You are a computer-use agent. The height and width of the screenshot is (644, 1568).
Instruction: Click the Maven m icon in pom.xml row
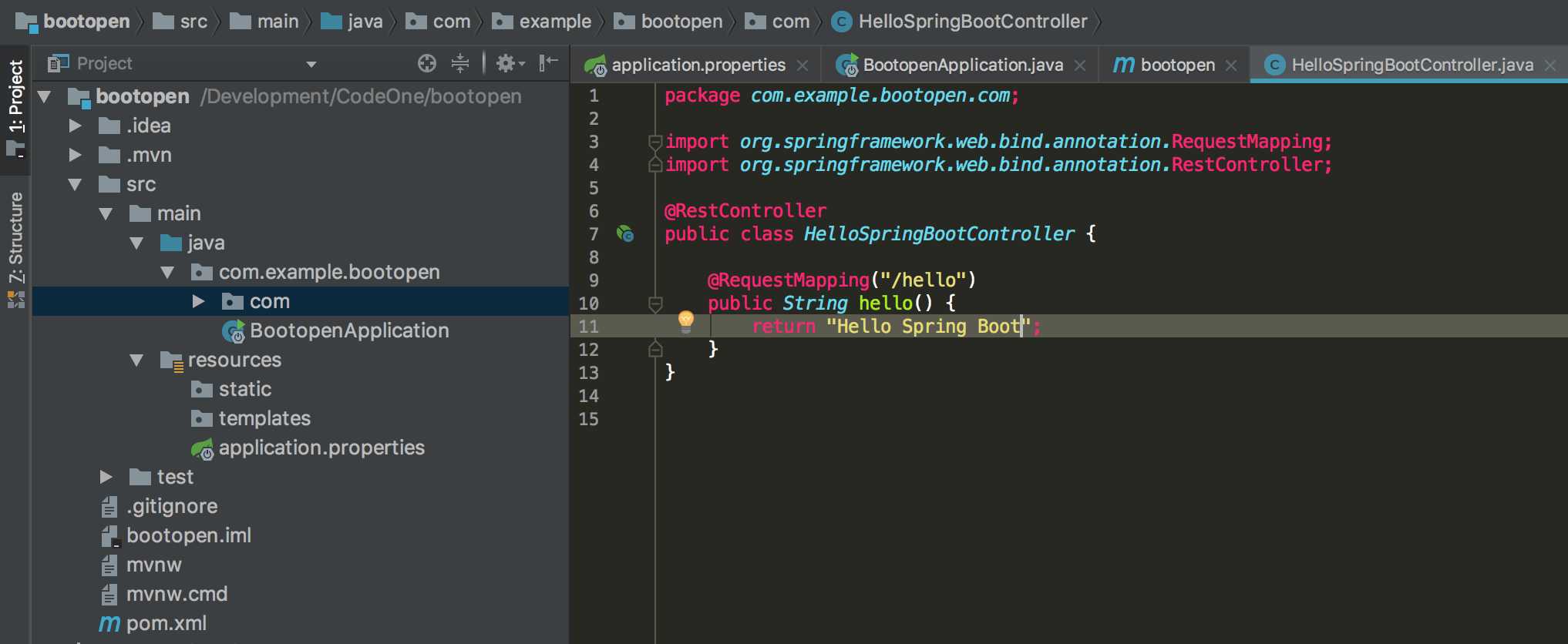click(109, 624)
